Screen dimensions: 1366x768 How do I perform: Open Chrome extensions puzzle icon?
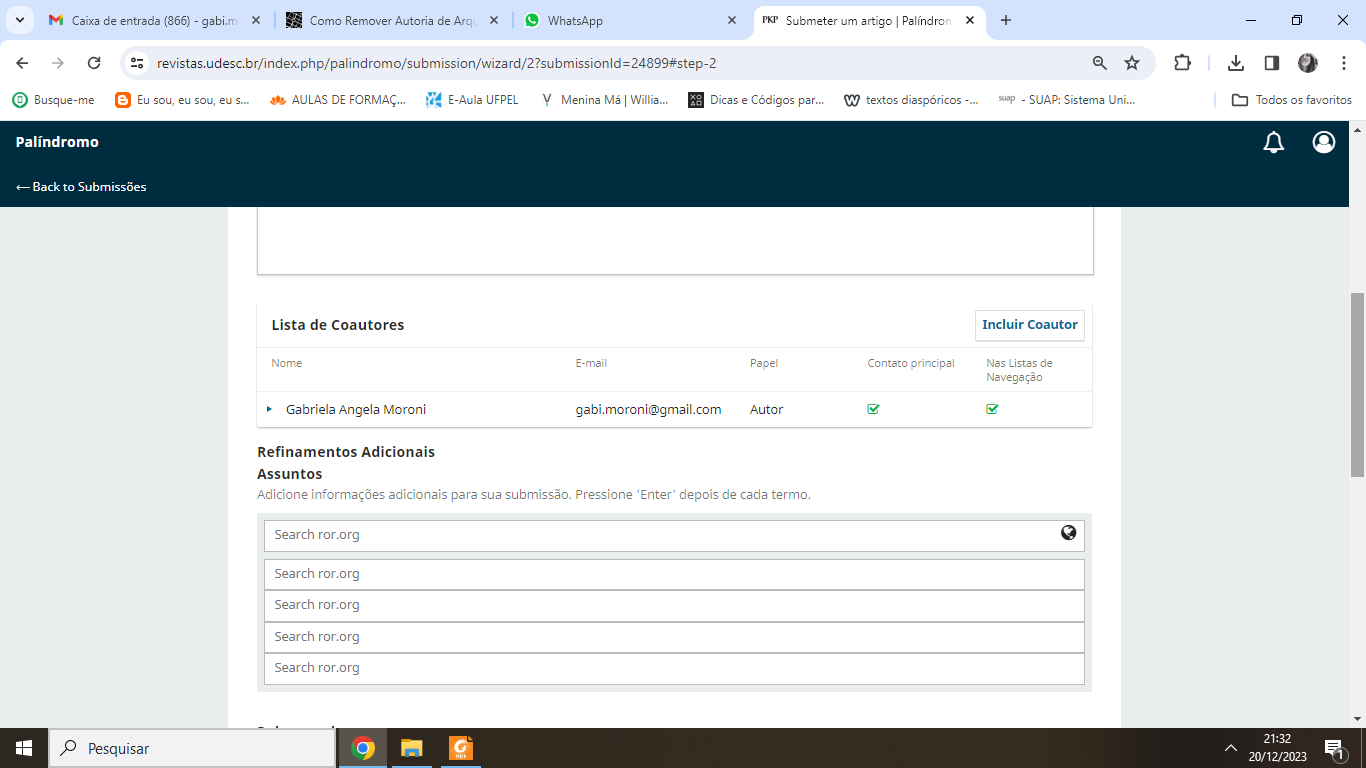[1182, 63]
